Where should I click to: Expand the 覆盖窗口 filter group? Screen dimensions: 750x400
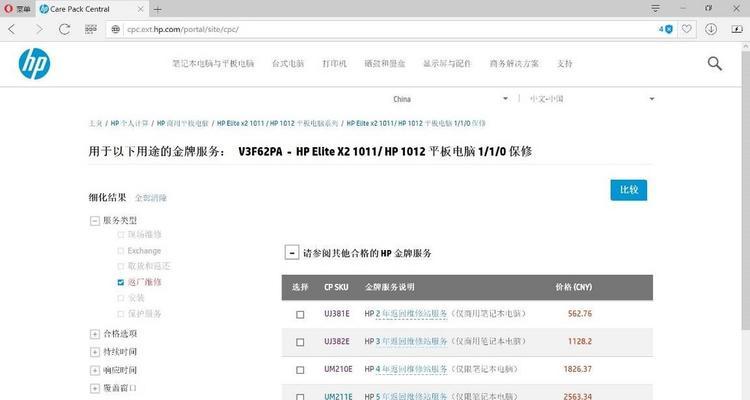[95, 388]
